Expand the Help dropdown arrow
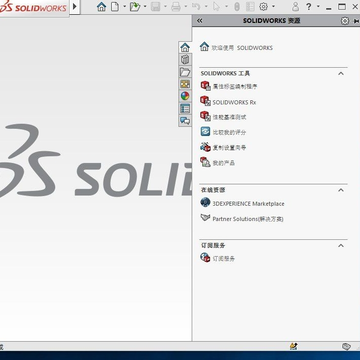This screenshot has height=360, width=360. click(x=318, y=6)
